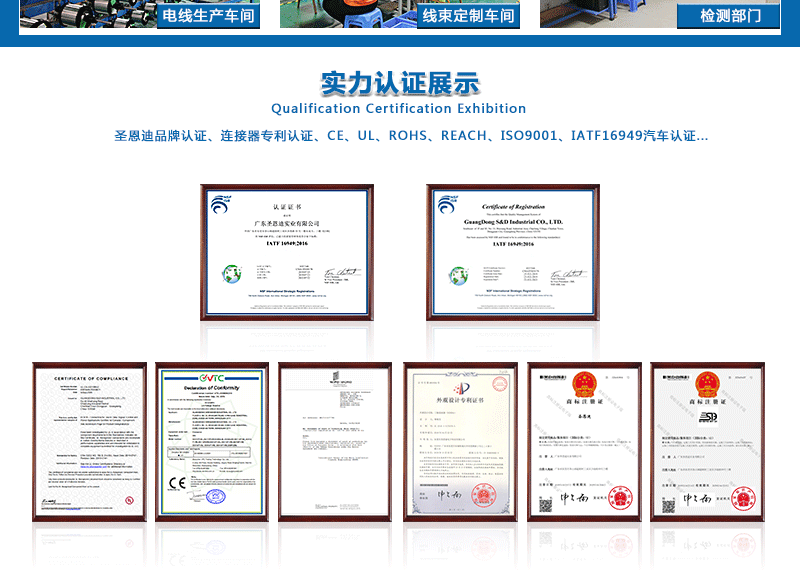Click the 实力认证展示 heading
This screenshot has height=570, width=800.
pyautogui.click(x=399, y=82)
